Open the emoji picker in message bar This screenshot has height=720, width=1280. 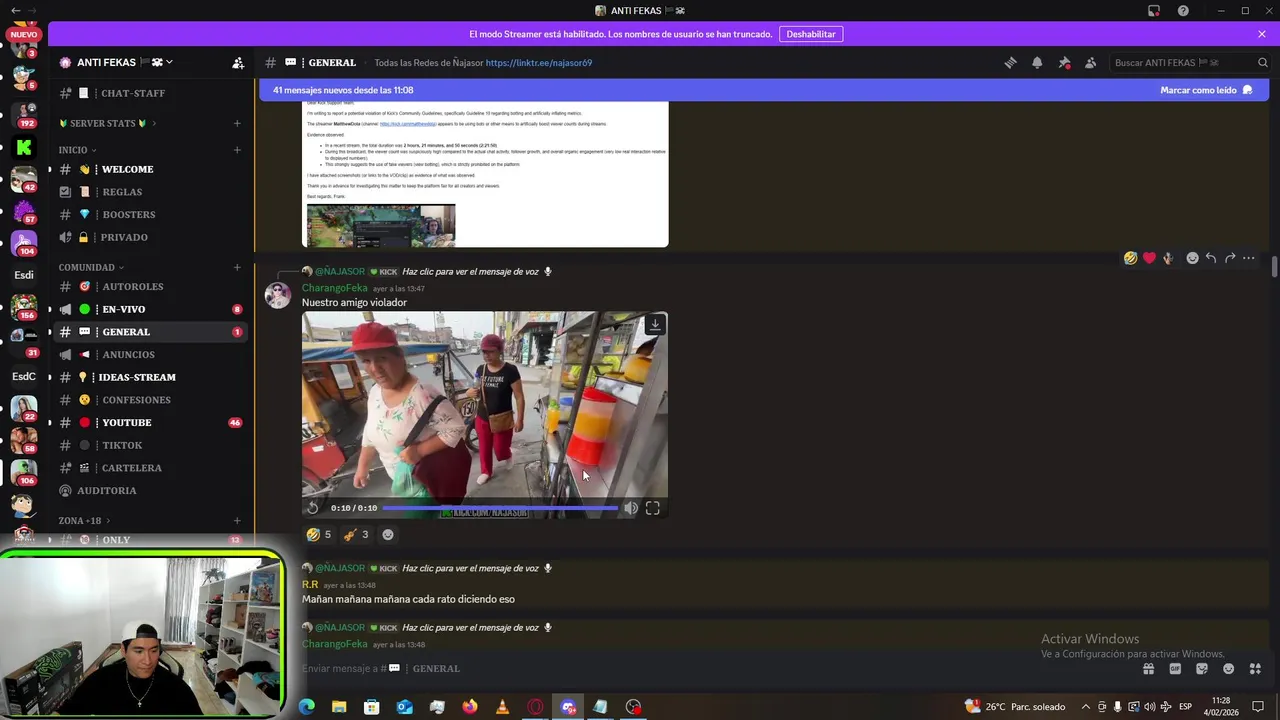[x=1228, y=668]
